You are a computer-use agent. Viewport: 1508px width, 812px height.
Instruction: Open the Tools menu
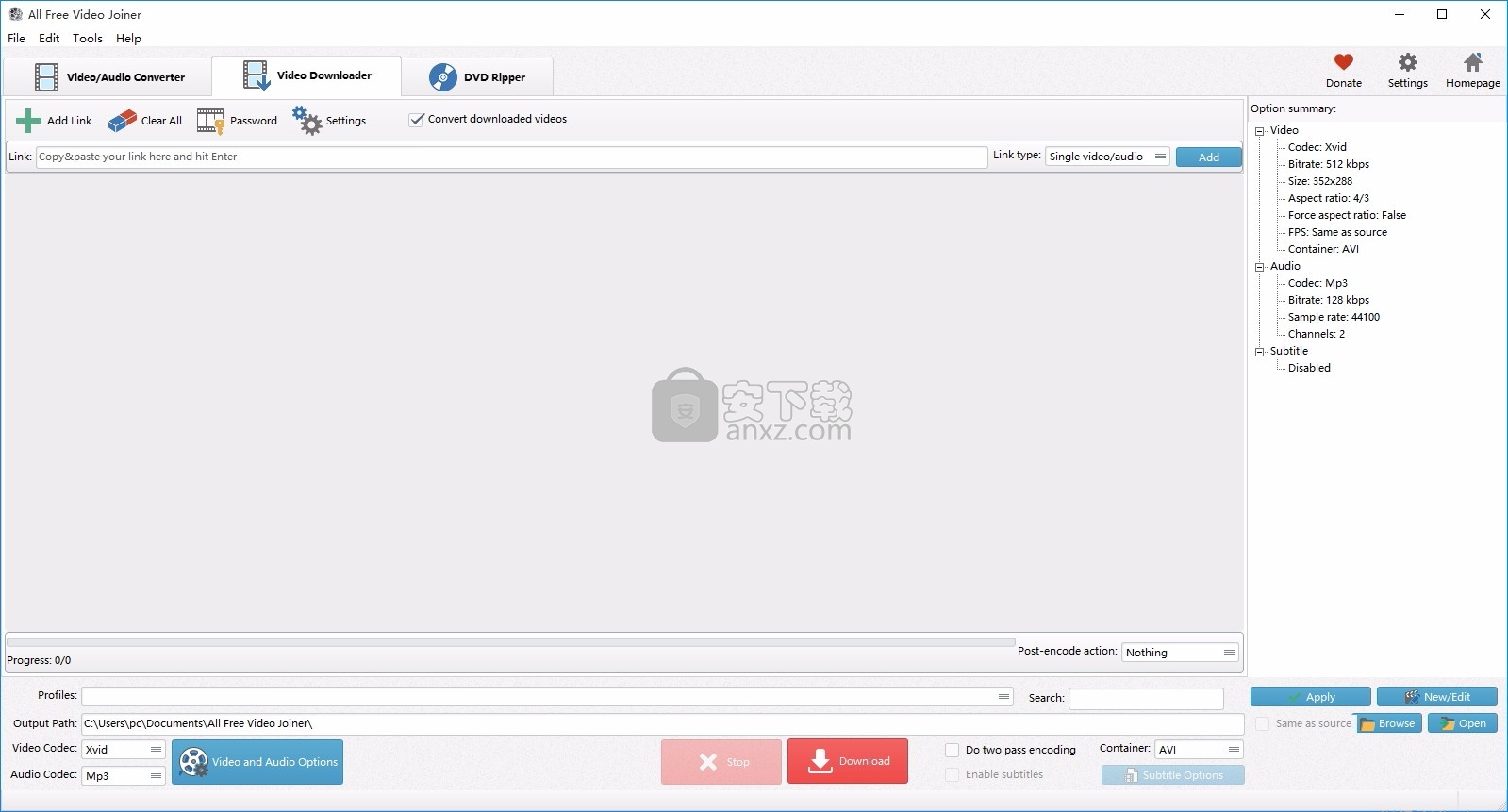[88, 39]
